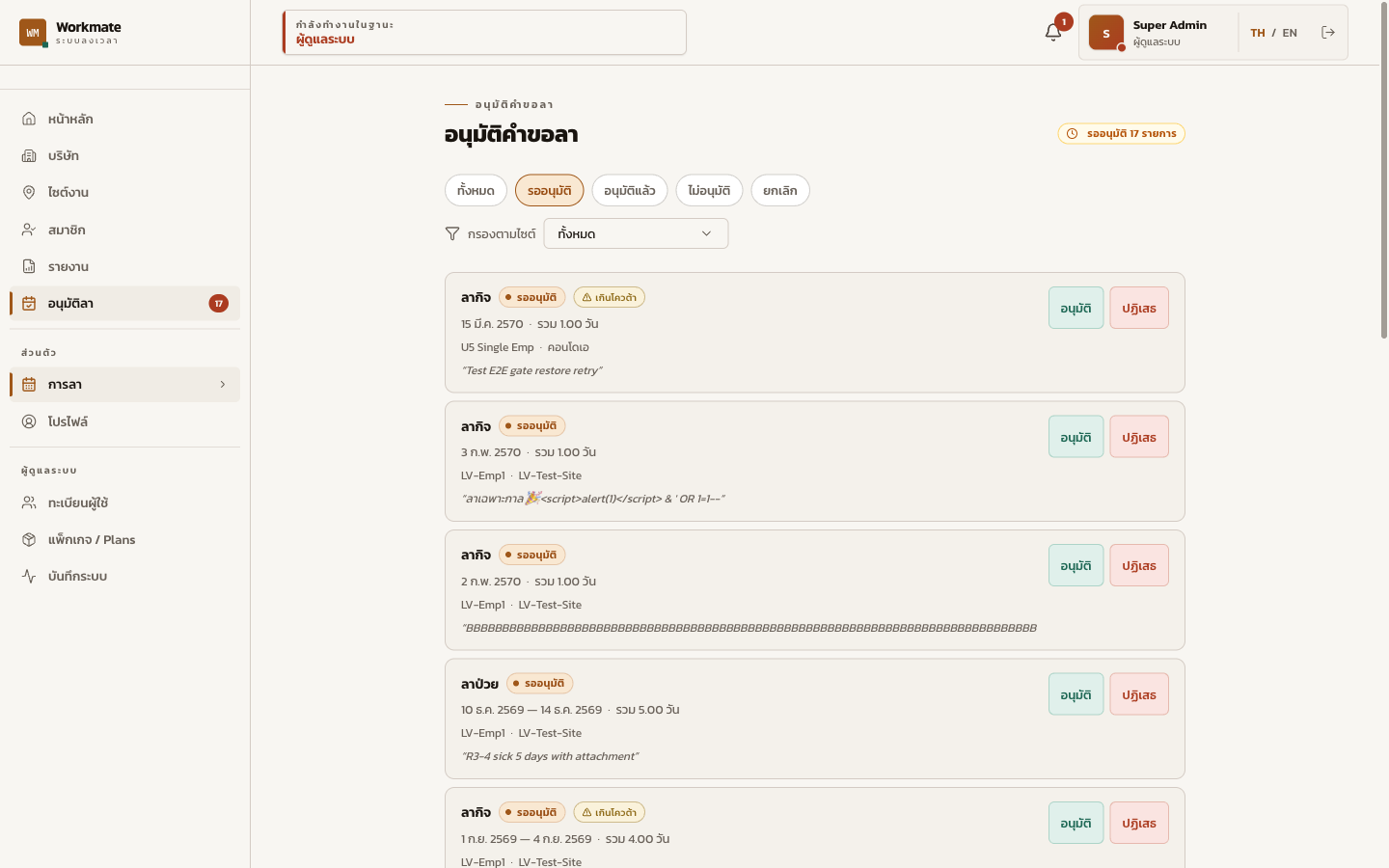The image size is (1389, 868).
Task: Reject the ลาป่วย 10 ธ.ค. 2569 request
Action: point(1139,694)
